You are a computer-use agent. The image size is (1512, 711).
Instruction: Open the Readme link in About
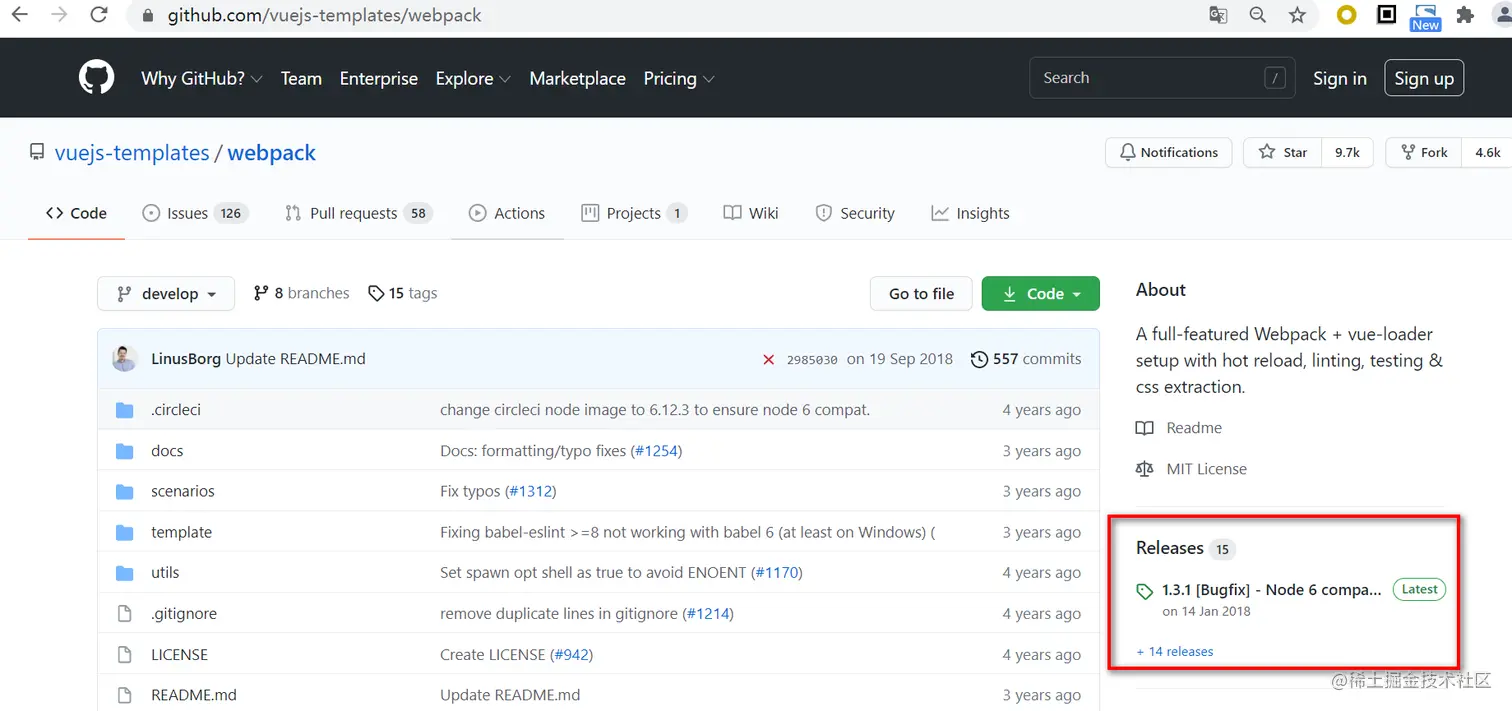pyautogui.click(x=1194, y=428)
